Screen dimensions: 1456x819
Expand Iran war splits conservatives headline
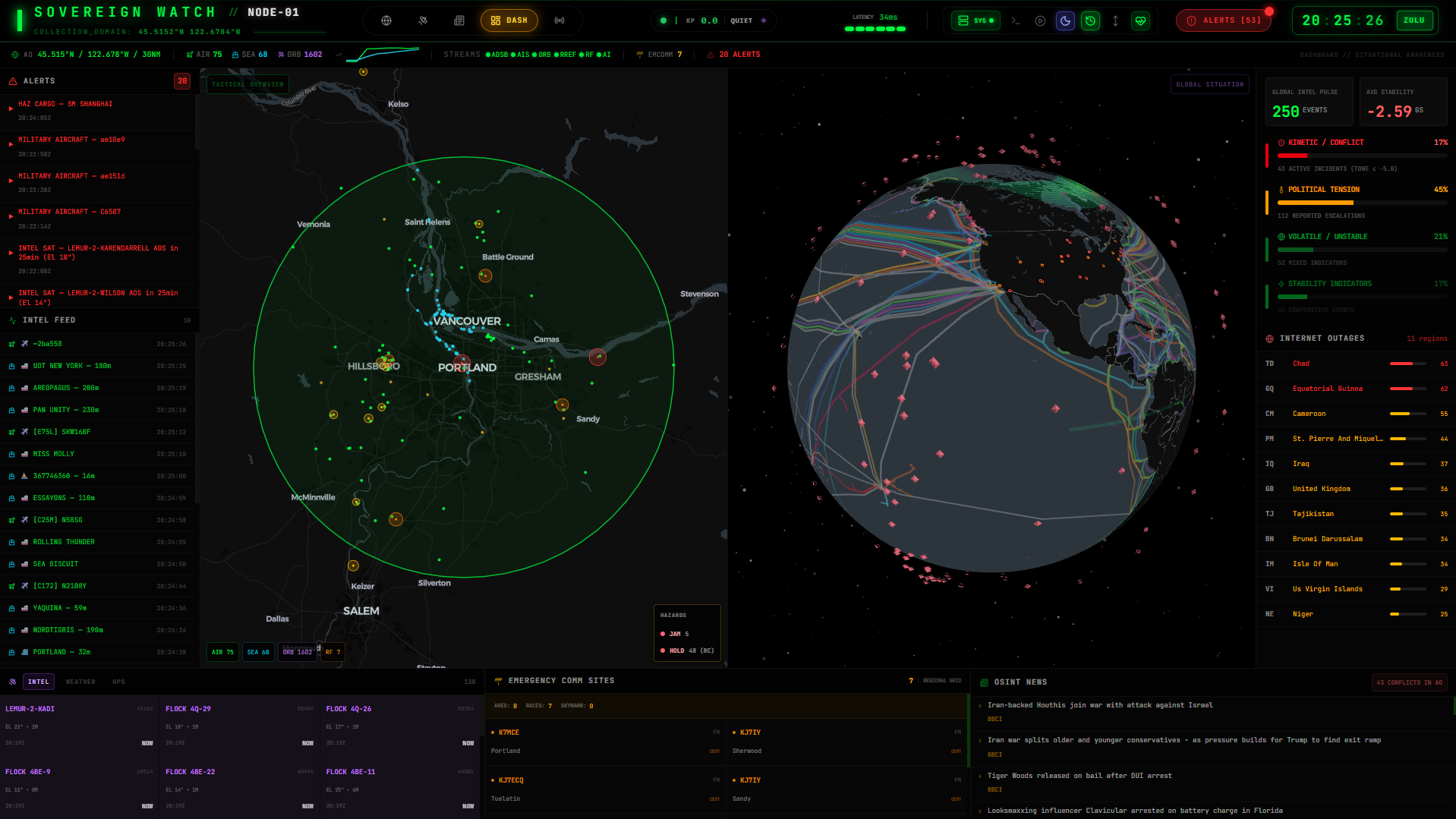click(1213, 747)
